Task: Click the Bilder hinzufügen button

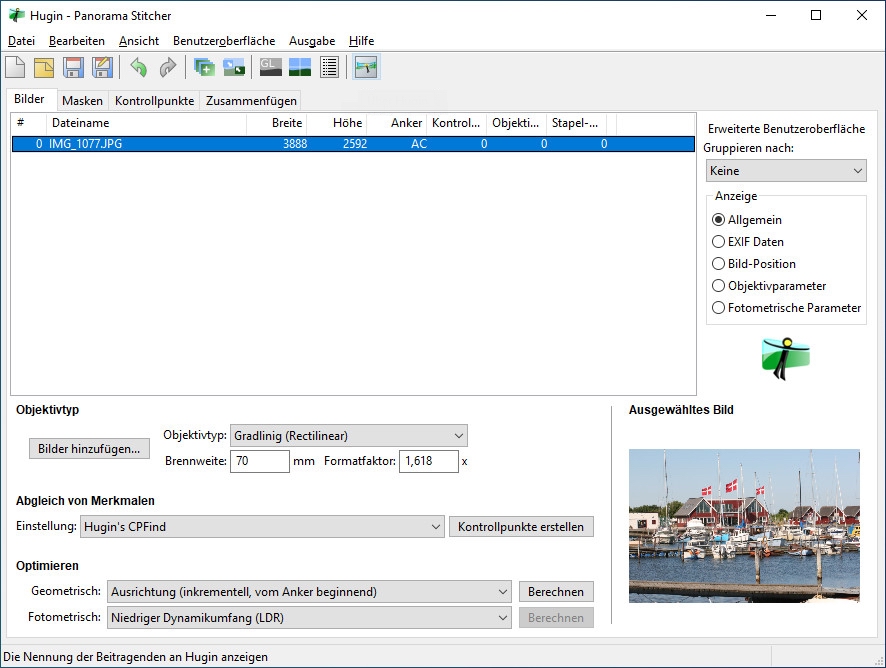Action: pyautogui.click(x=89, y=449)
